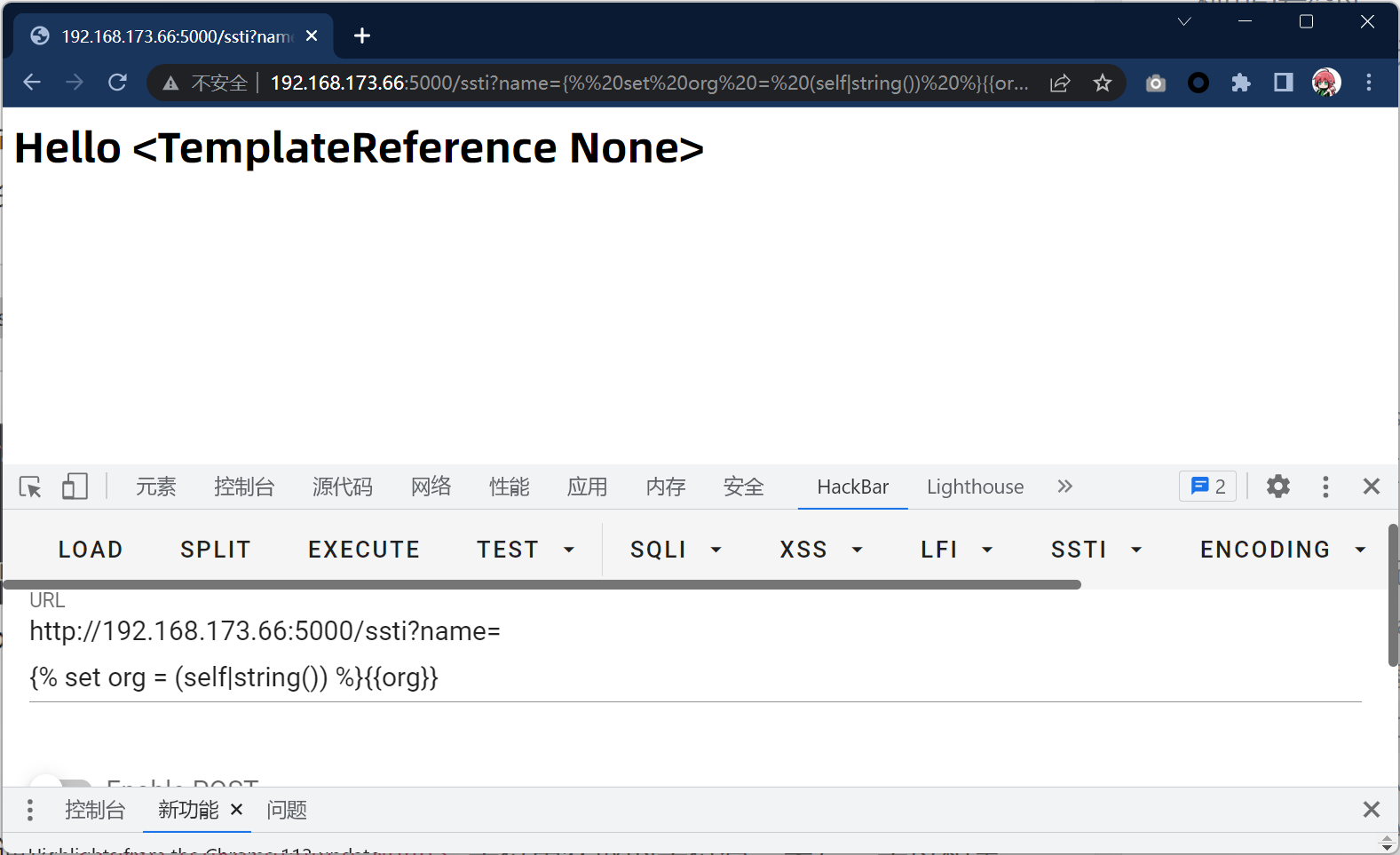Open the browser extensions puzzle icon
This screenshot has height=855, width=1400.
click(1240, 83)
